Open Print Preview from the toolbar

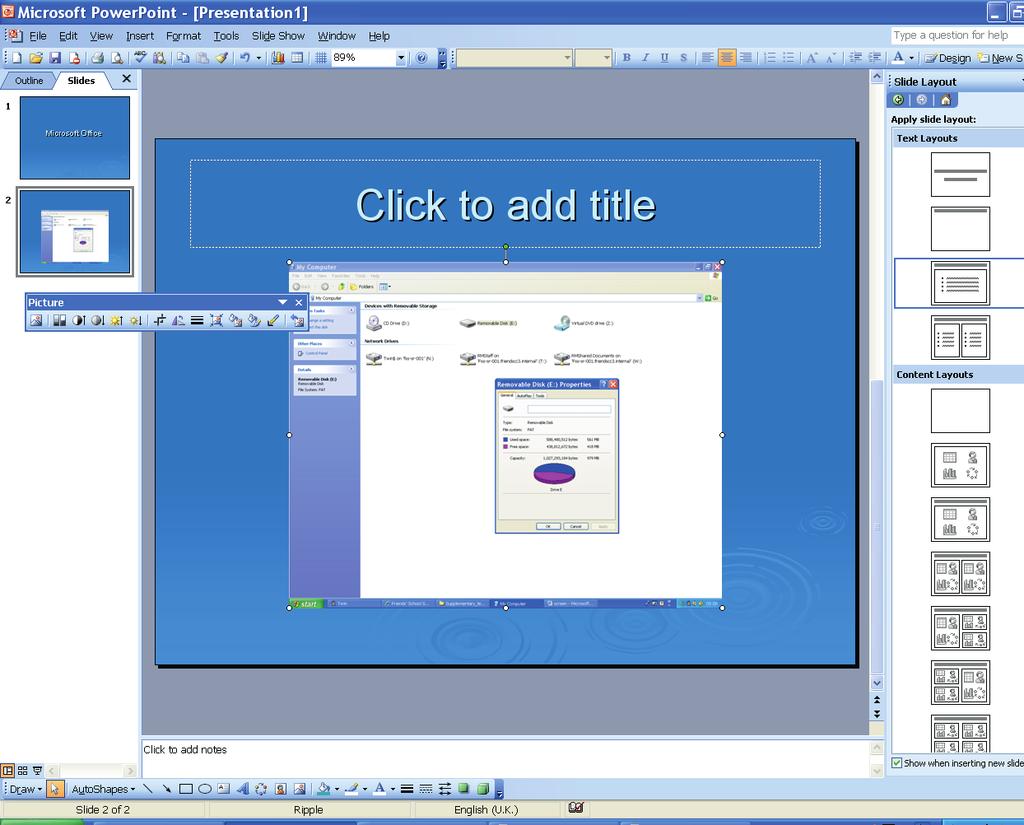pos(117,58)
